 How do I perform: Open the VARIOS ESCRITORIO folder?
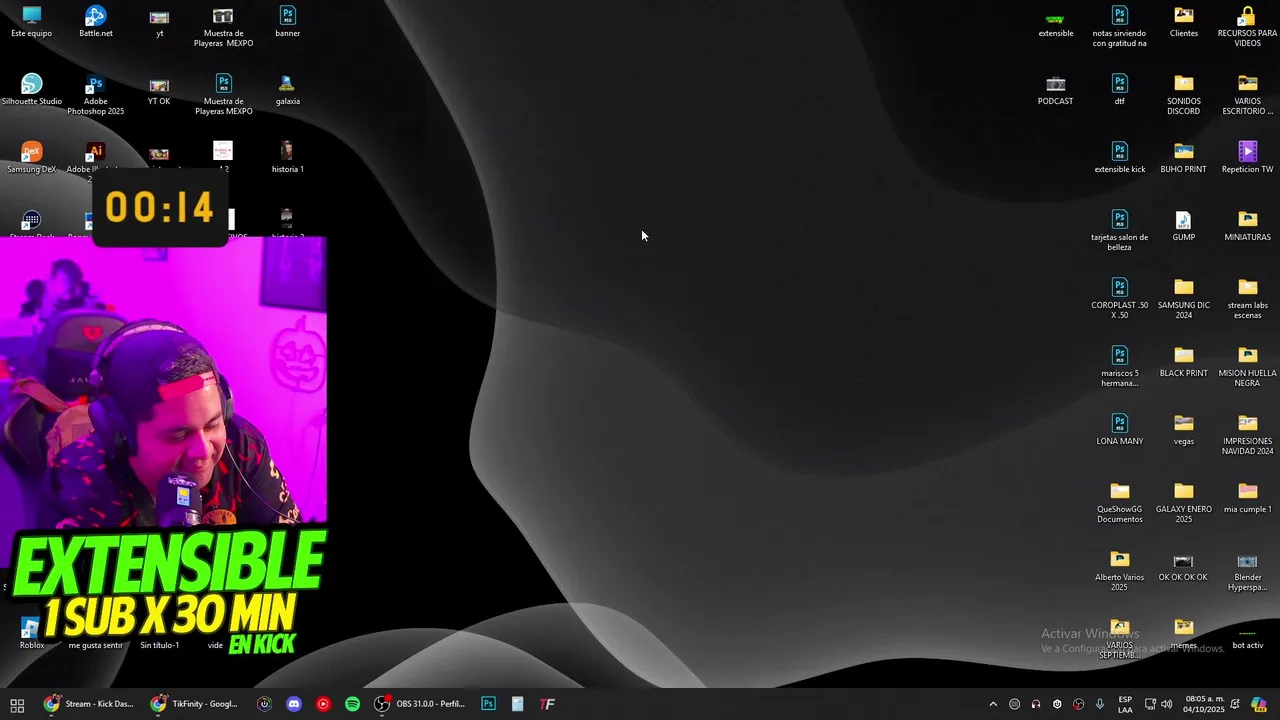(x=1248, y=95)
